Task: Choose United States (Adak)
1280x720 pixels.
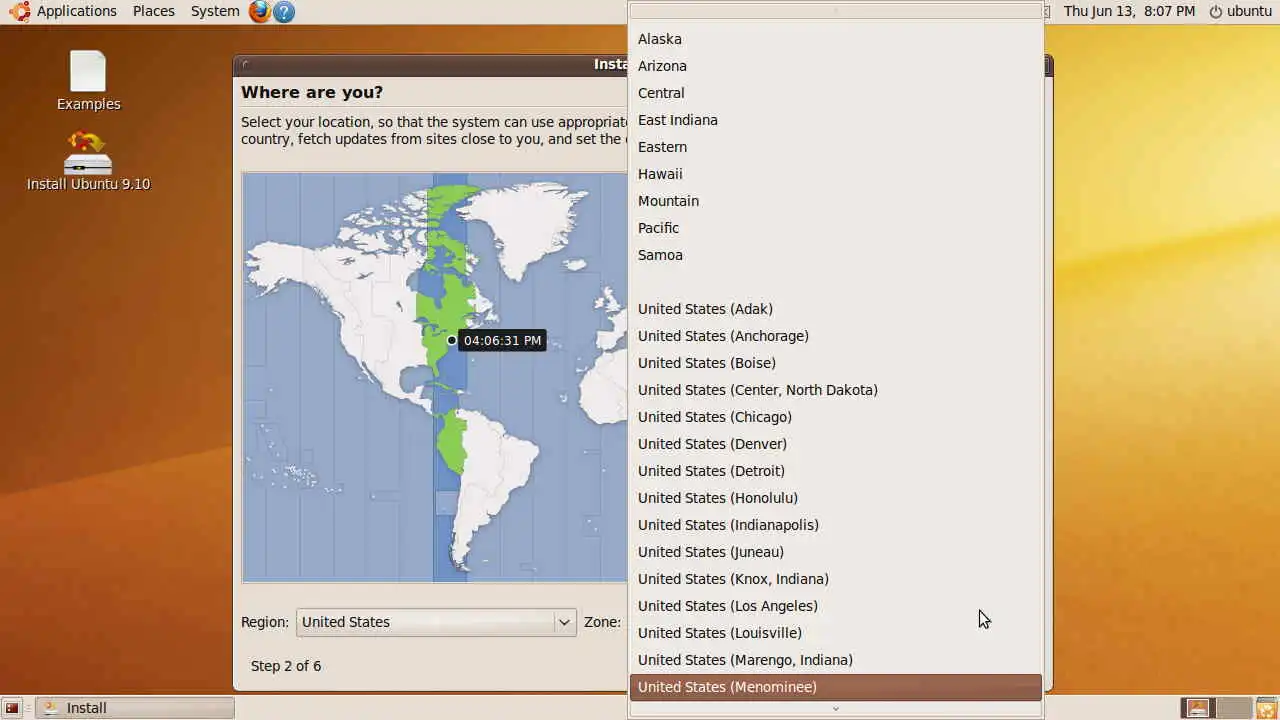Action: [x=835, y=309]
